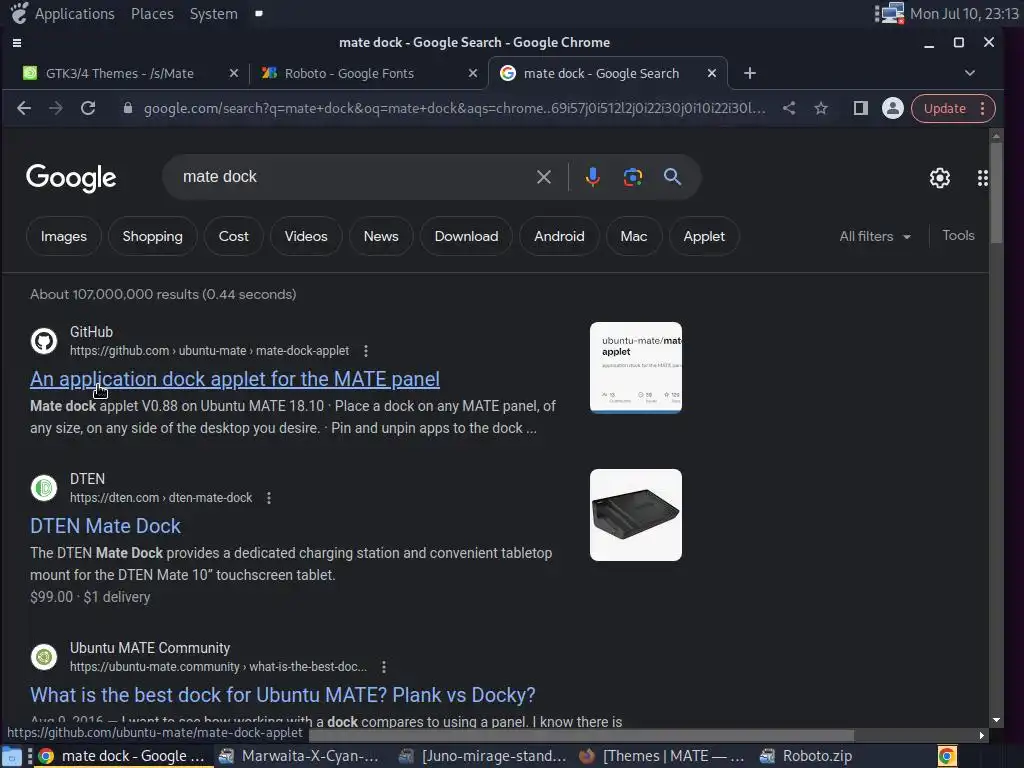Click the forward navigation arrow
The image size is (1024, 768).
pos(56,108)
